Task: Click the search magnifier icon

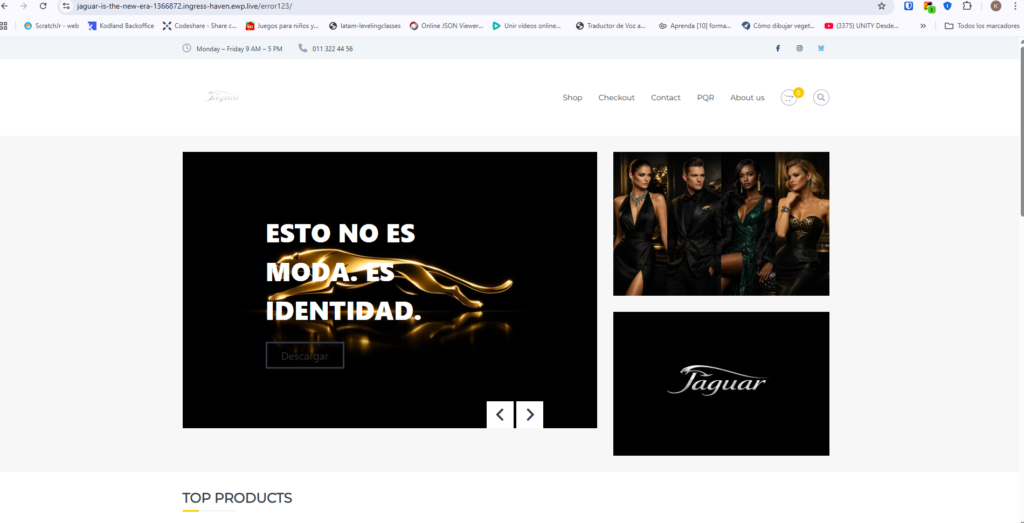Action: tap(821, 98)
